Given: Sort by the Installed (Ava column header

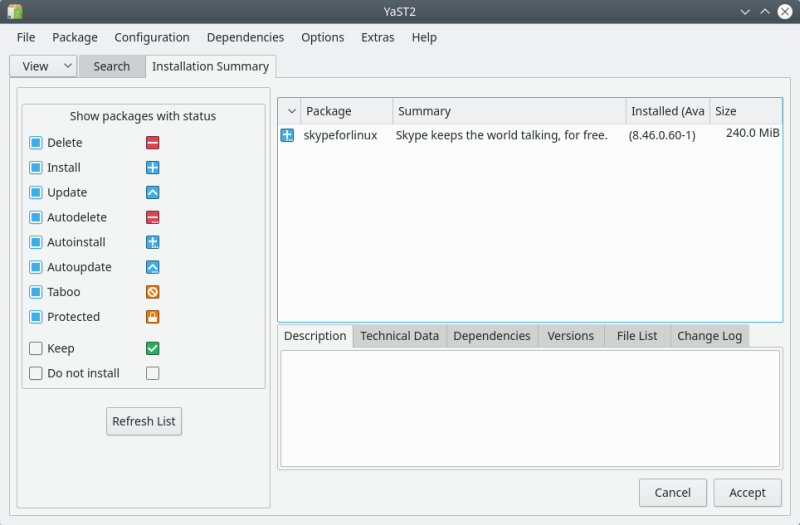Looking at the screenshot, I should pyautogui.click(x=668, y=111).
